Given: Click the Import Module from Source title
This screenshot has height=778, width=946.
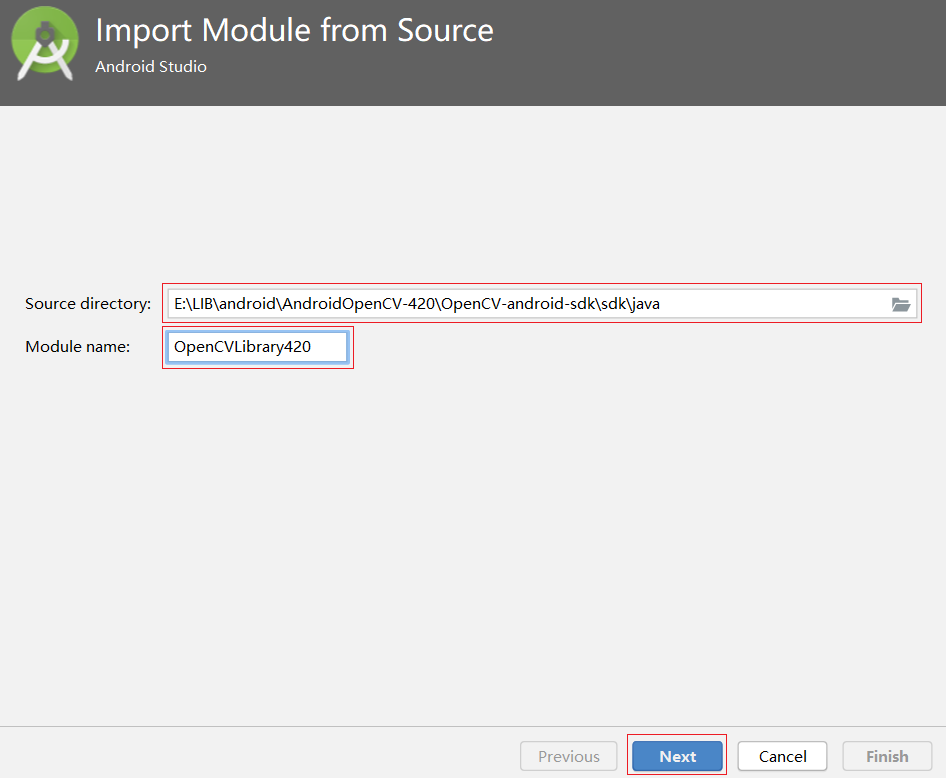Looking at the screenshot, I should [x=294, y=30].
